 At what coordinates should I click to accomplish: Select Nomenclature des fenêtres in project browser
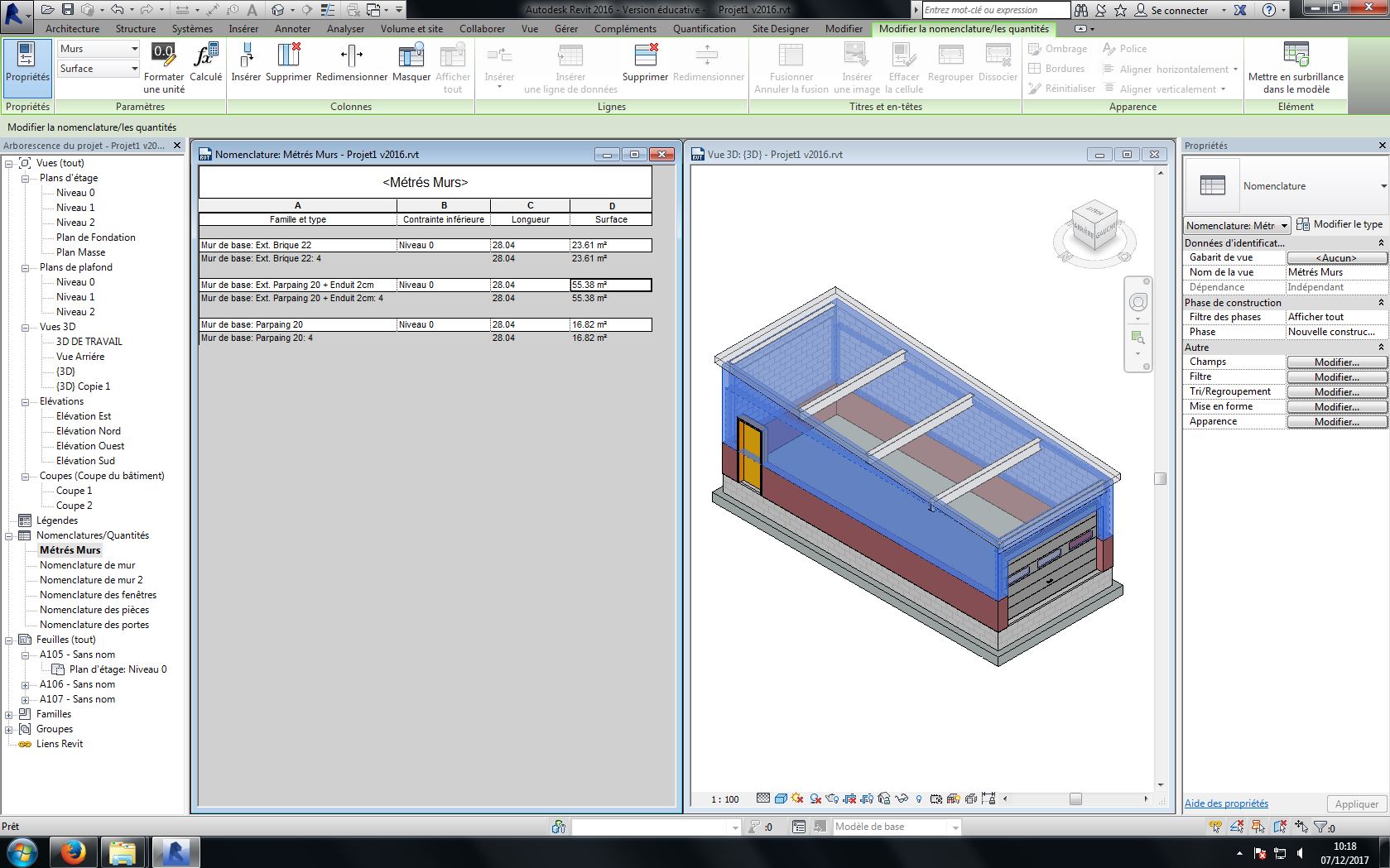(x=98, y=595)
